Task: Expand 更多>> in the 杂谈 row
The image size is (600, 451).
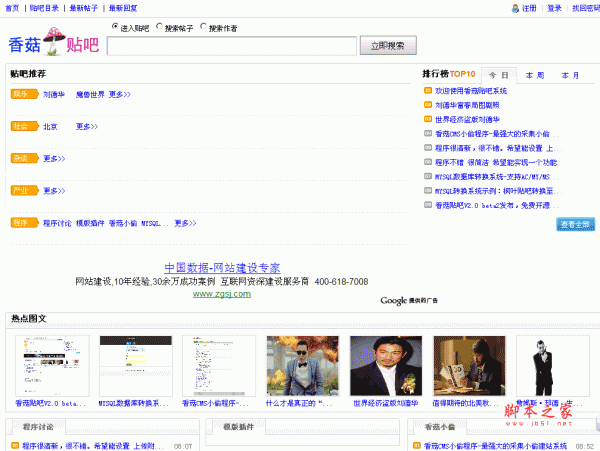Action: 54,158
